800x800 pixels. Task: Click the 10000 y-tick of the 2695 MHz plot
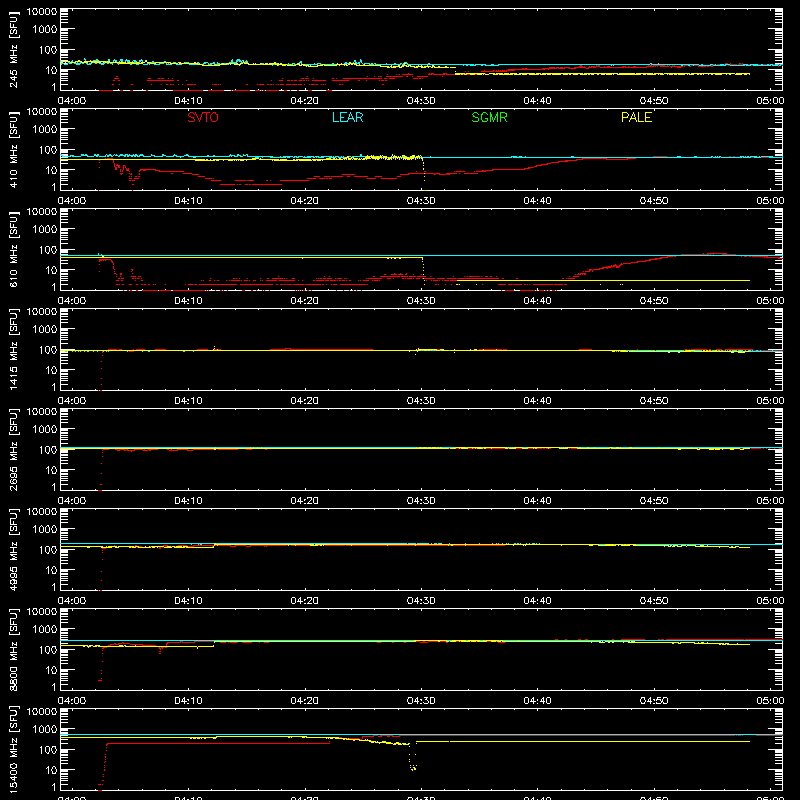click(x=42, y=412)
